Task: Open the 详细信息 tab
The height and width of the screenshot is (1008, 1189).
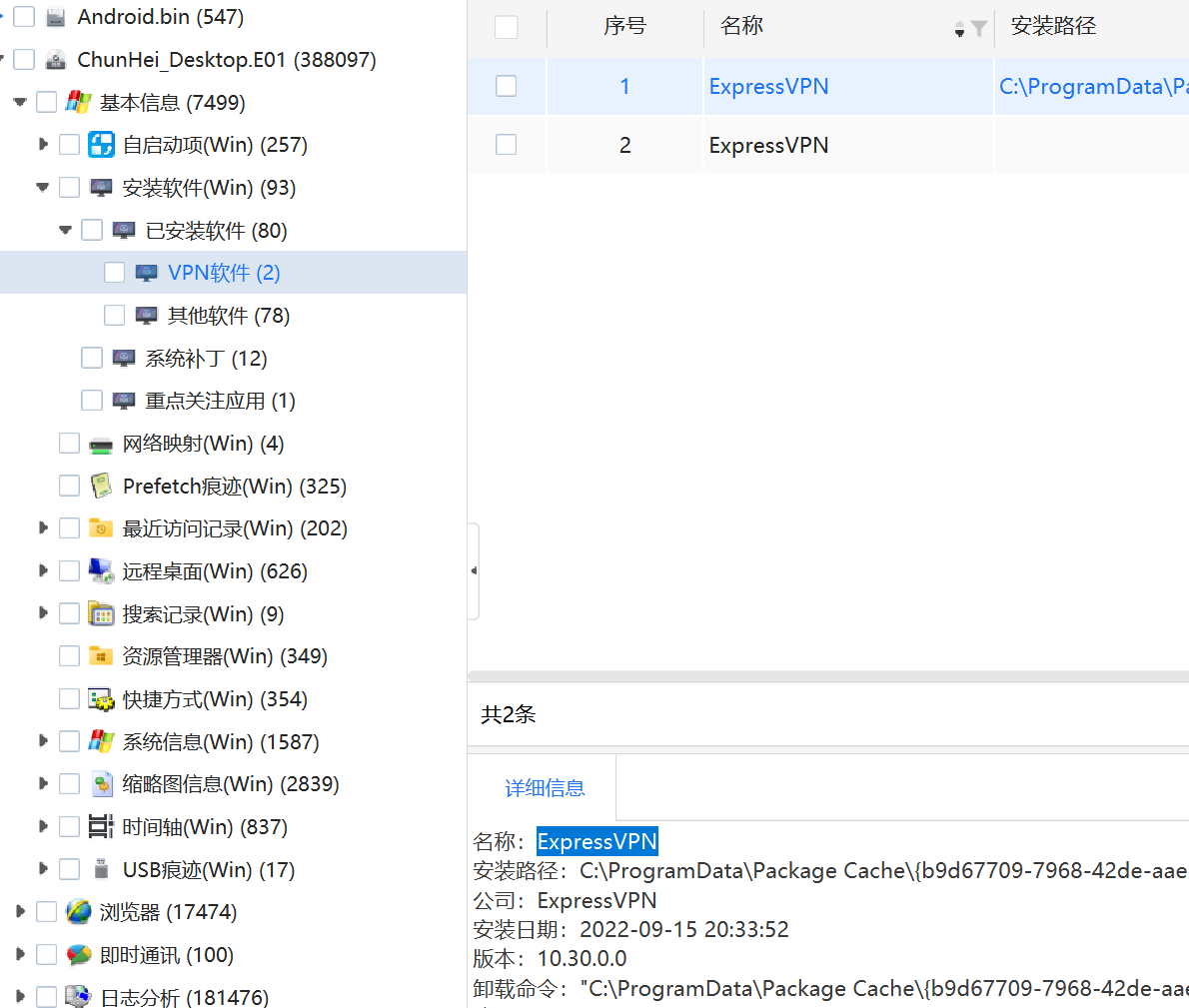Action: 545,788
